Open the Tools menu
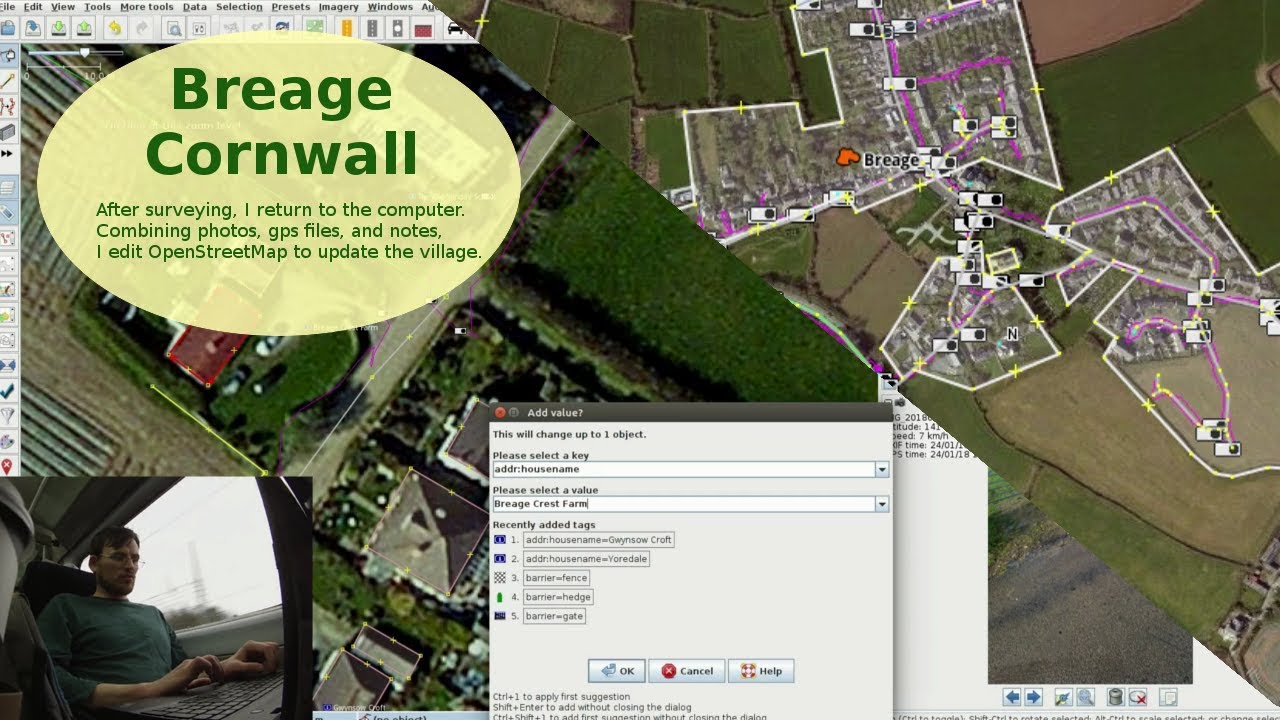Image resolution: width=1280 pixels, height=720 pixels. pos(97,7)
